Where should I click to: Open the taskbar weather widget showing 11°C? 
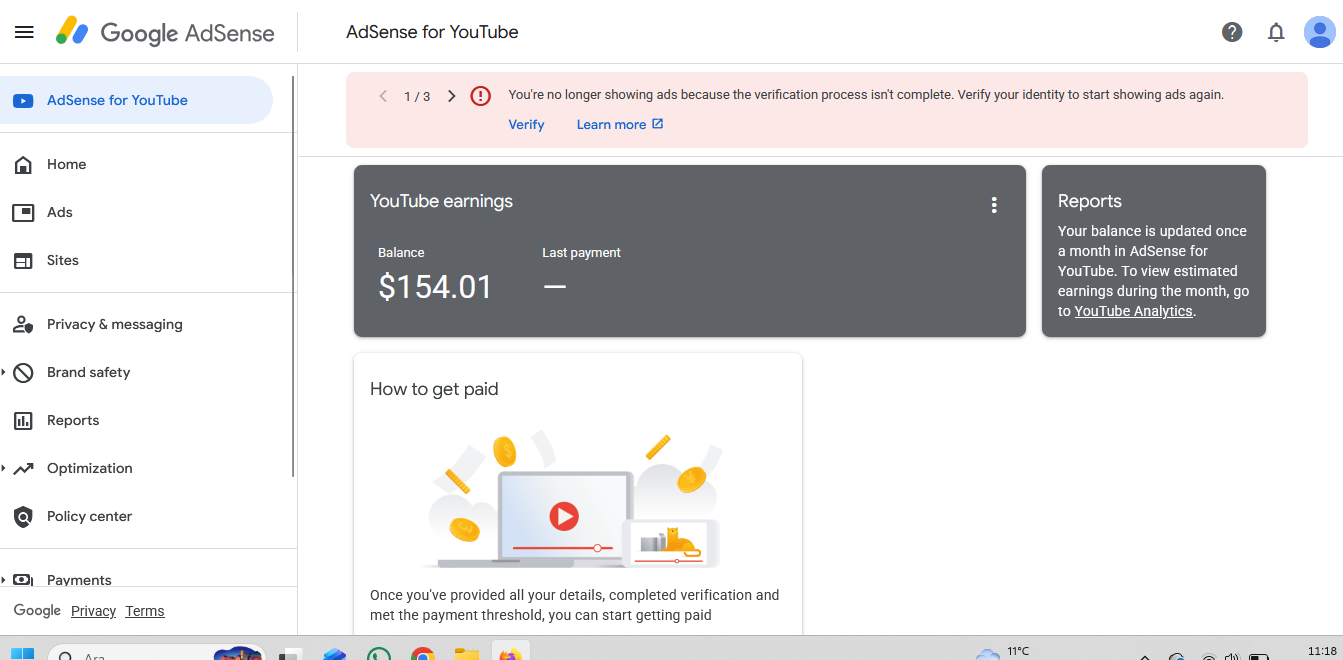coord(1003,653)
